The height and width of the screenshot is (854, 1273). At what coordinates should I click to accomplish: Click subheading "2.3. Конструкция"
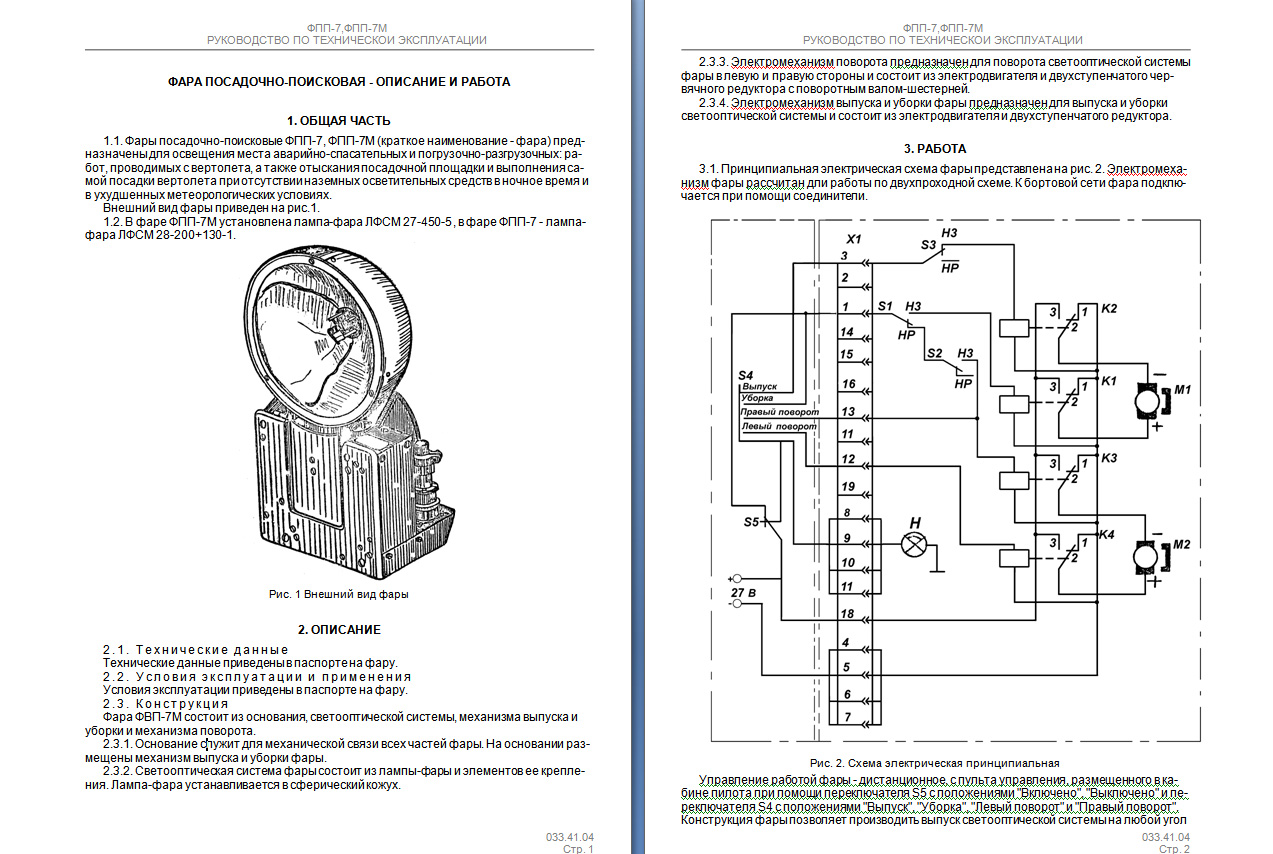(166, 704)
